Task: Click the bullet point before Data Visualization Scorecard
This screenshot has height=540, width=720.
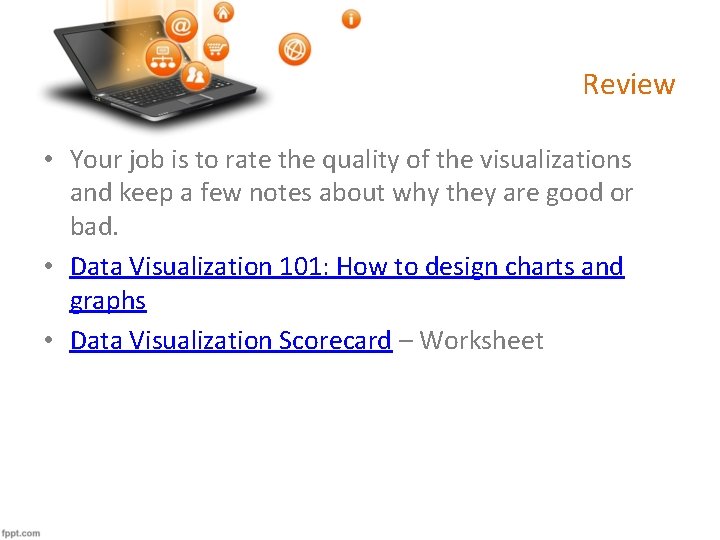Action: click(x=48, y=342)
